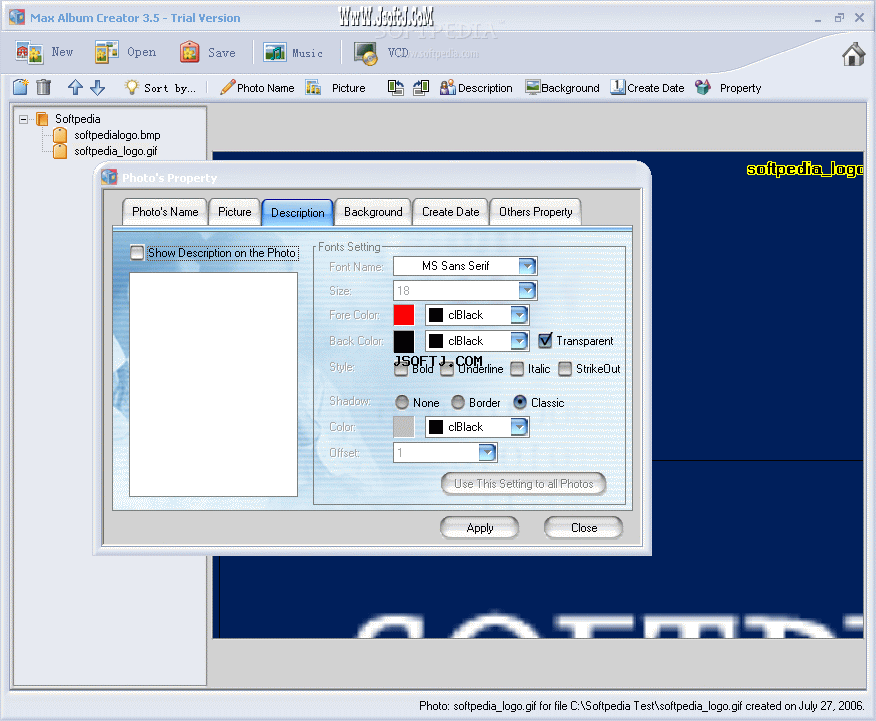Switch to the Others Property tab
The height and width of the screenshot is (721, 876).
pyautogui.click(x=535, y=212)
